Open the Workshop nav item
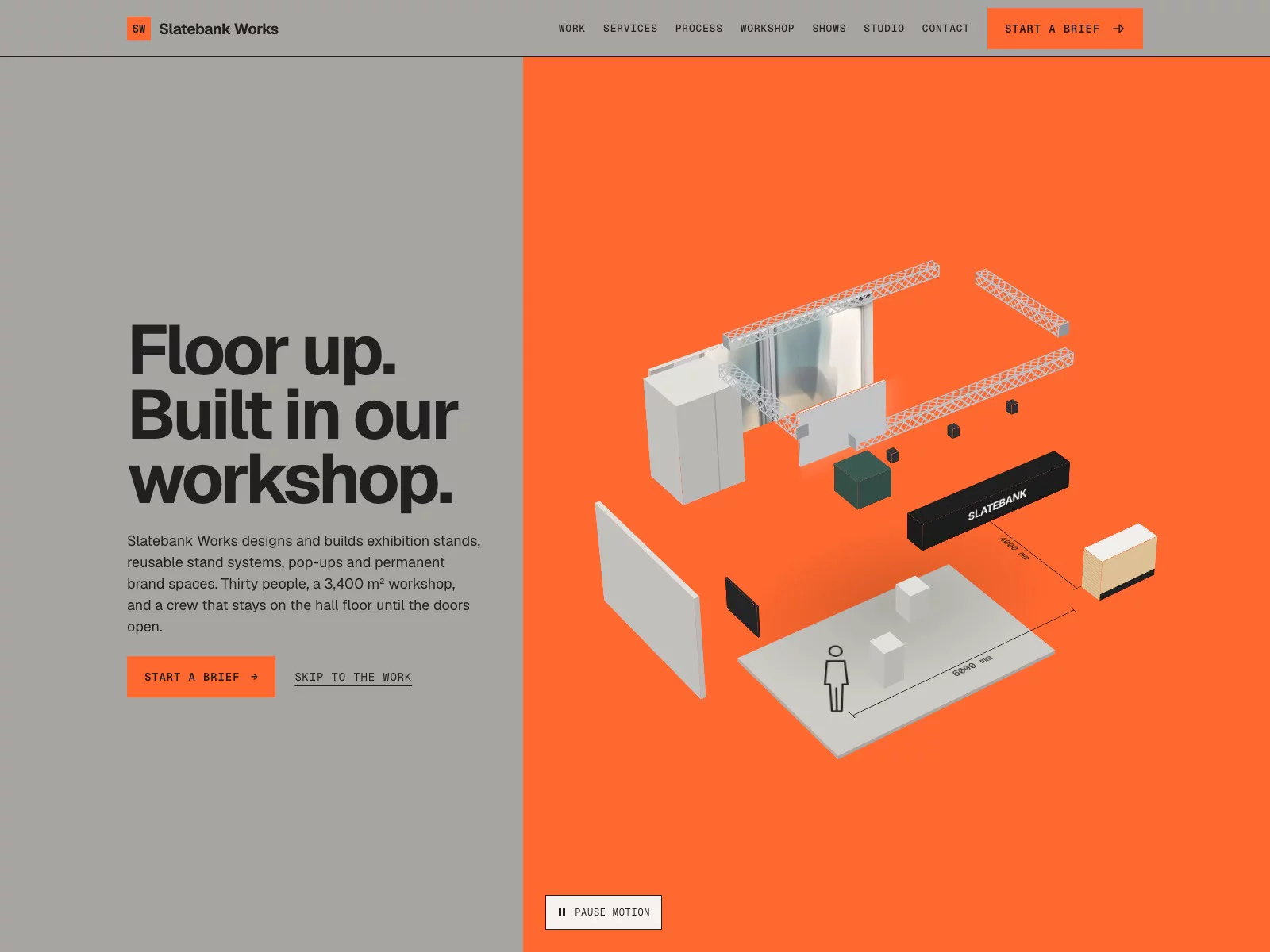This screenshot has height=952, width=1270. tap(767, 29)
